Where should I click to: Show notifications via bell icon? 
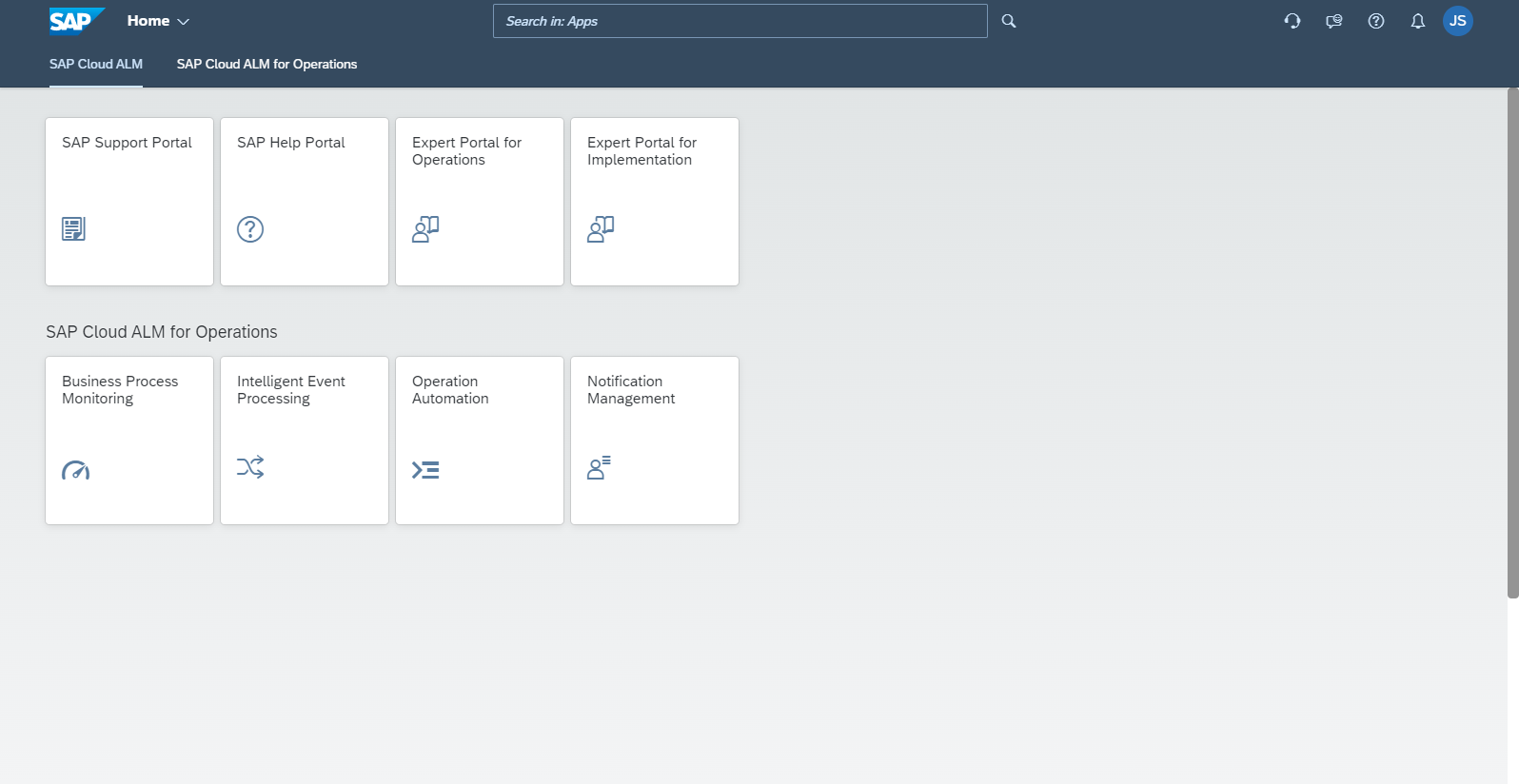coord(1417,21)
